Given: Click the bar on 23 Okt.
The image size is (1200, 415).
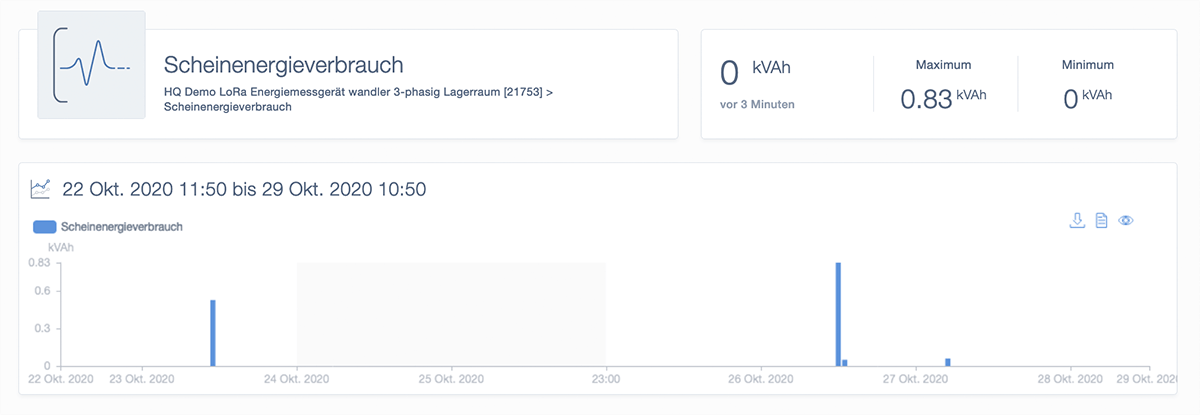Looking at the screenshot, I should pyautogui.click(x=213, y=332).
